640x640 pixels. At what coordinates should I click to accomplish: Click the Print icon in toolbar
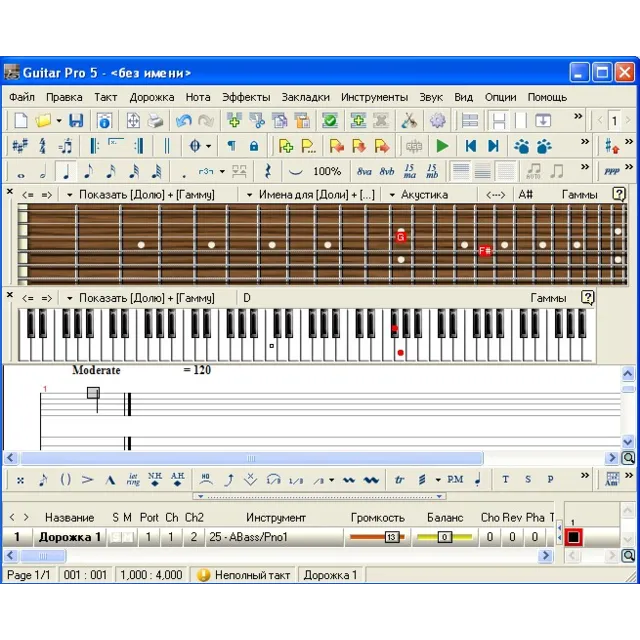[155, 121]
